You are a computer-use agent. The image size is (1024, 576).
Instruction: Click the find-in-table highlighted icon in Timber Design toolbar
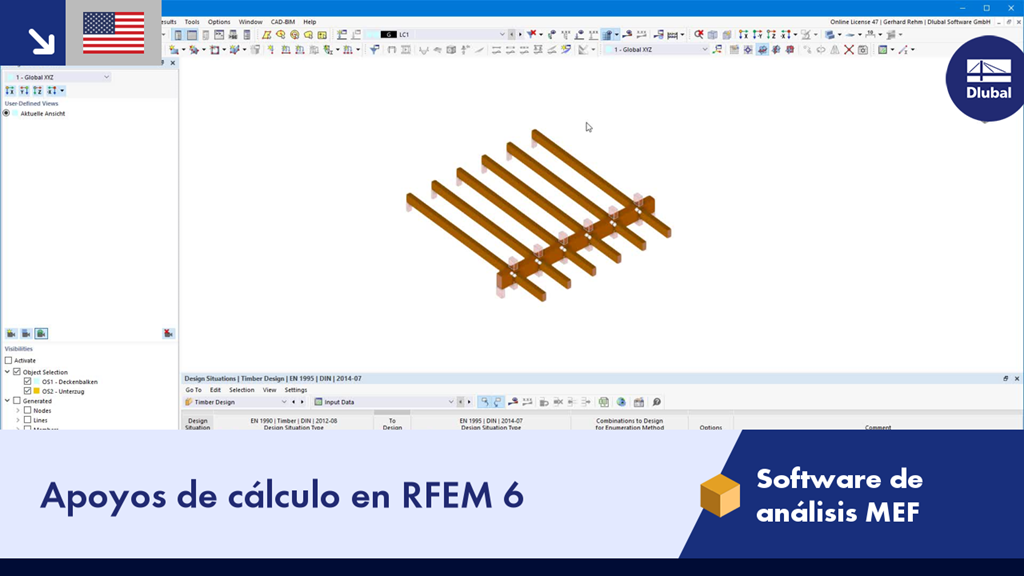point(484,402)
